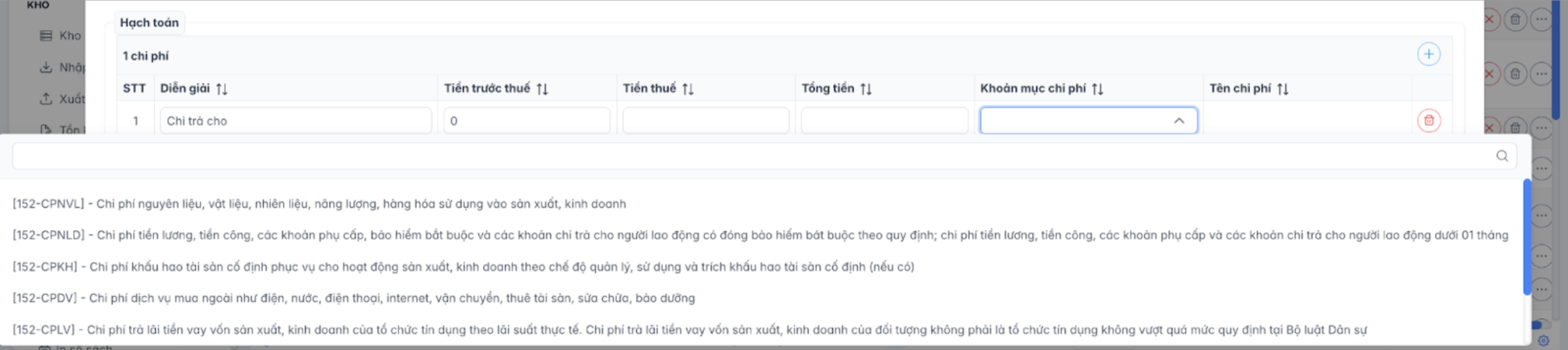Open Xuất item in the sidebar

[x=63, y=99]
